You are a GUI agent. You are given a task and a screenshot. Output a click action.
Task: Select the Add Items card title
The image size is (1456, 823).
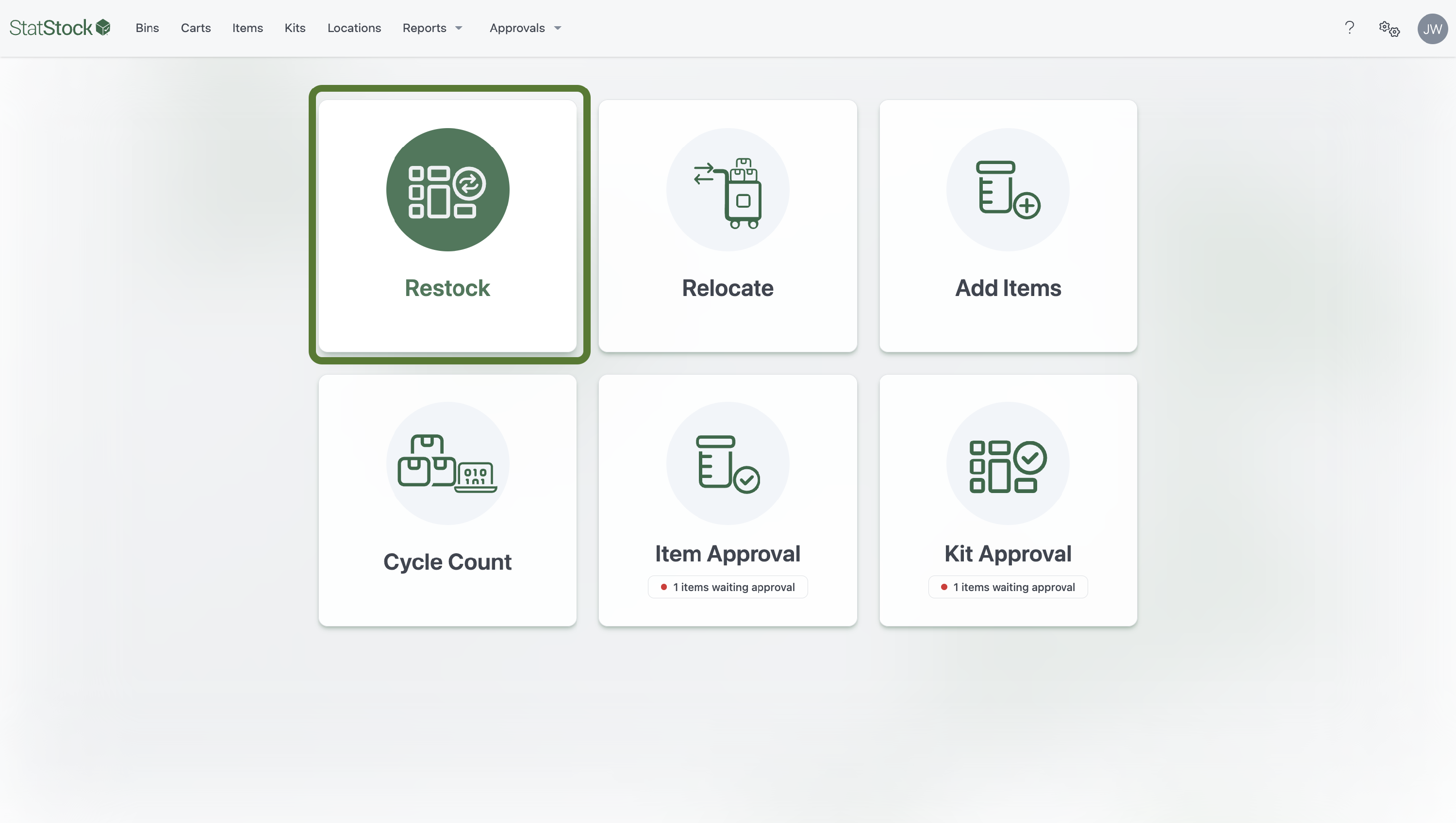1008,288
